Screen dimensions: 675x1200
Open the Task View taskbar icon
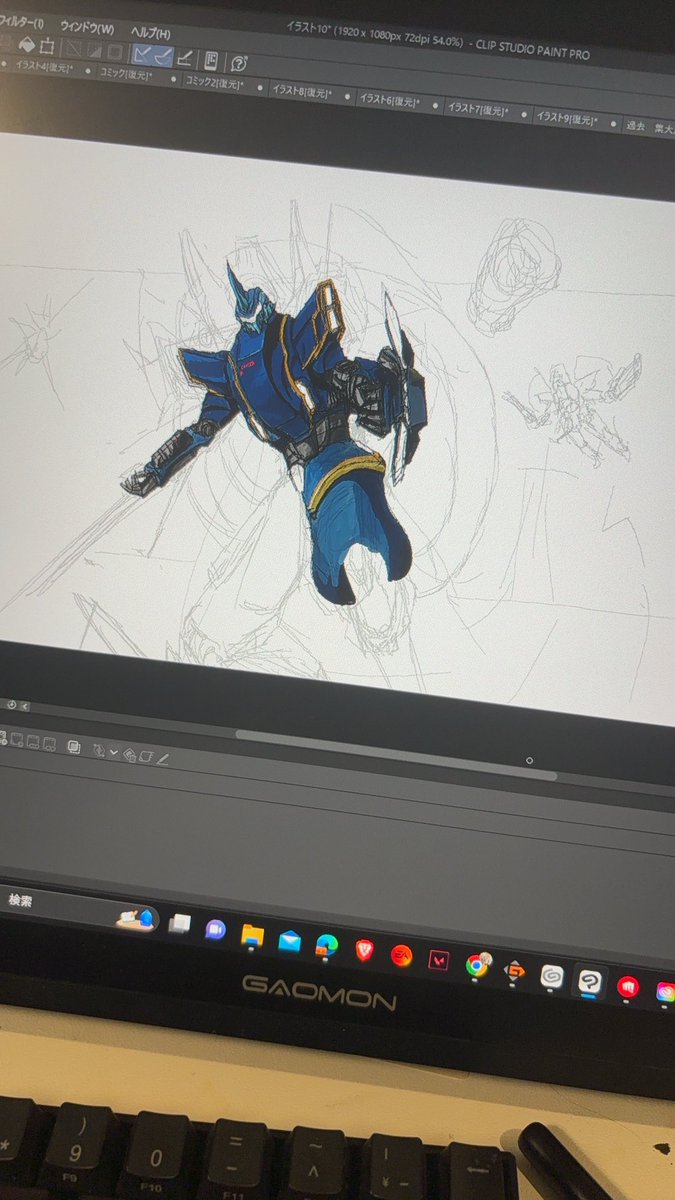180,924
